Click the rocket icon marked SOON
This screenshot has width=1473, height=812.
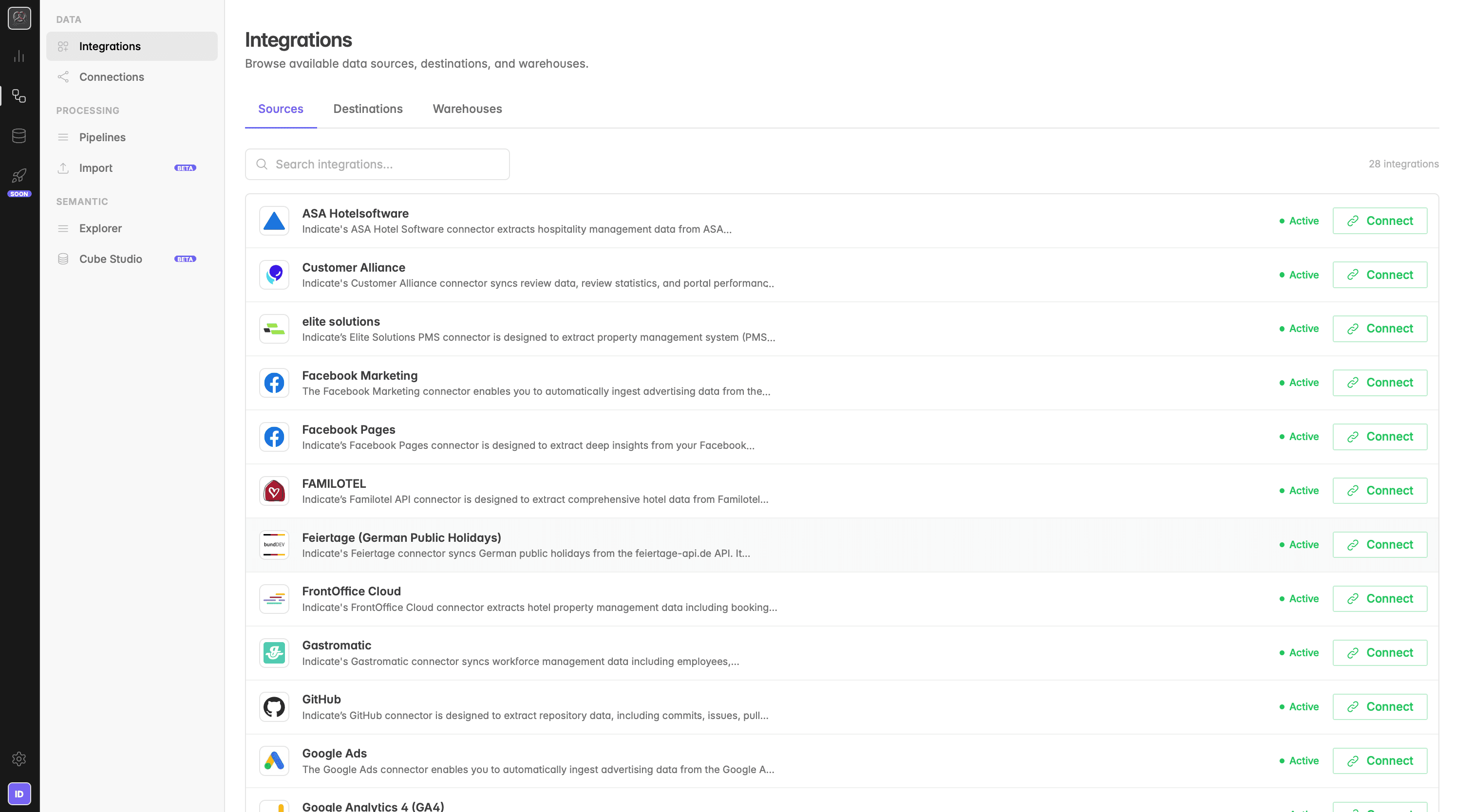pyautogui.click(x=19, y=176)
